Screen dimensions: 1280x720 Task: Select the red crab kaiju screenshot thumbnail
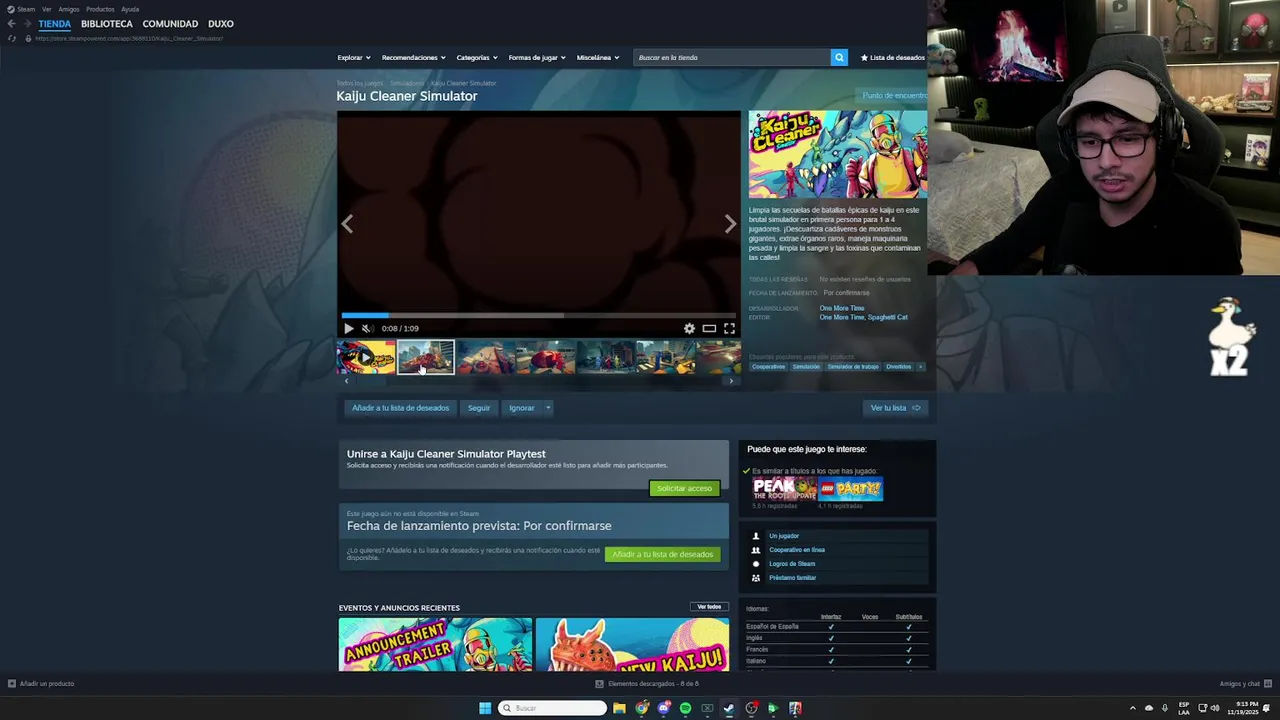[546, 357]
